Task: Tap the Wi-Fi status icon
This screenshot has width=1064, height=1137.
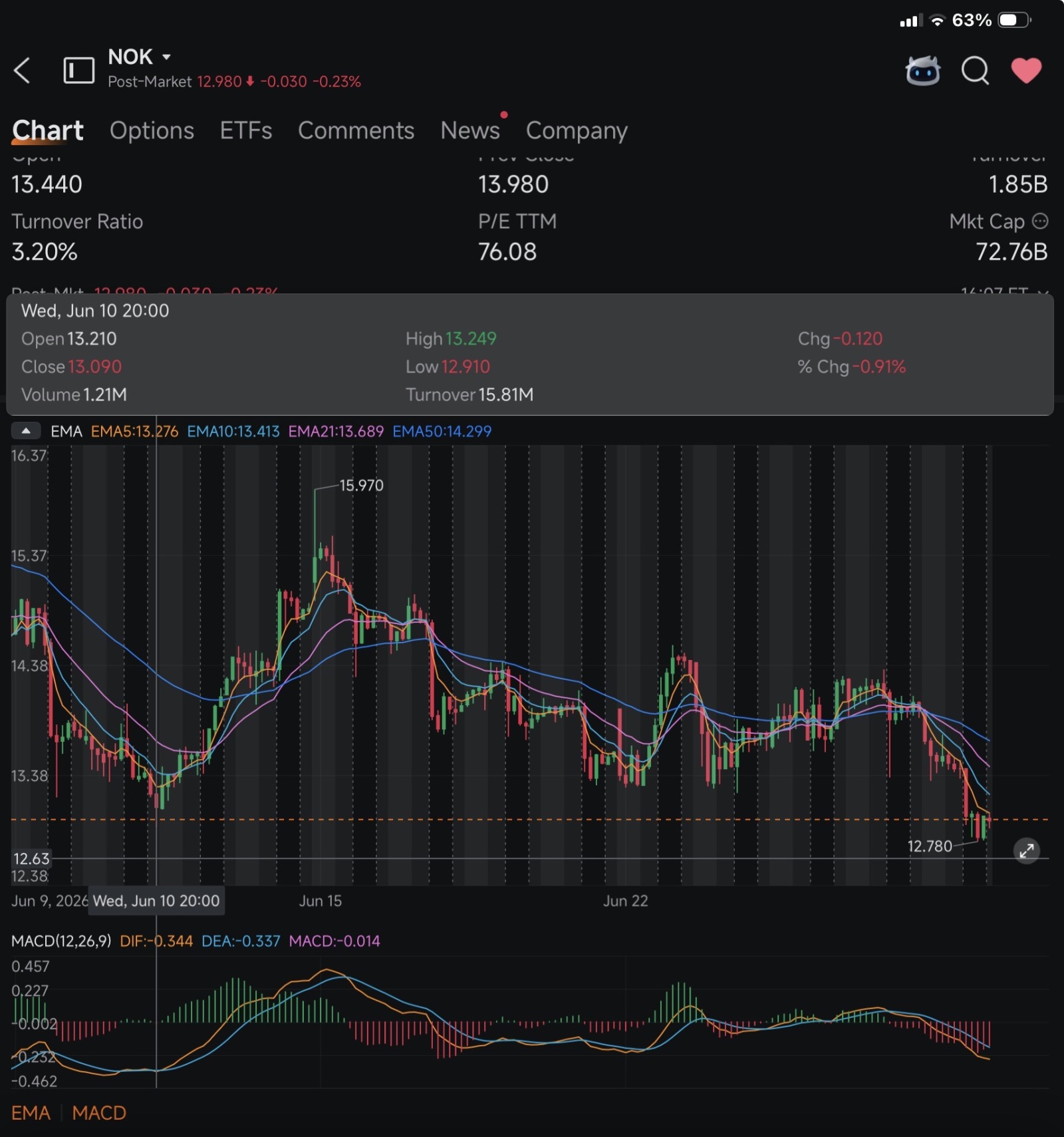Action: pos(937,20)
